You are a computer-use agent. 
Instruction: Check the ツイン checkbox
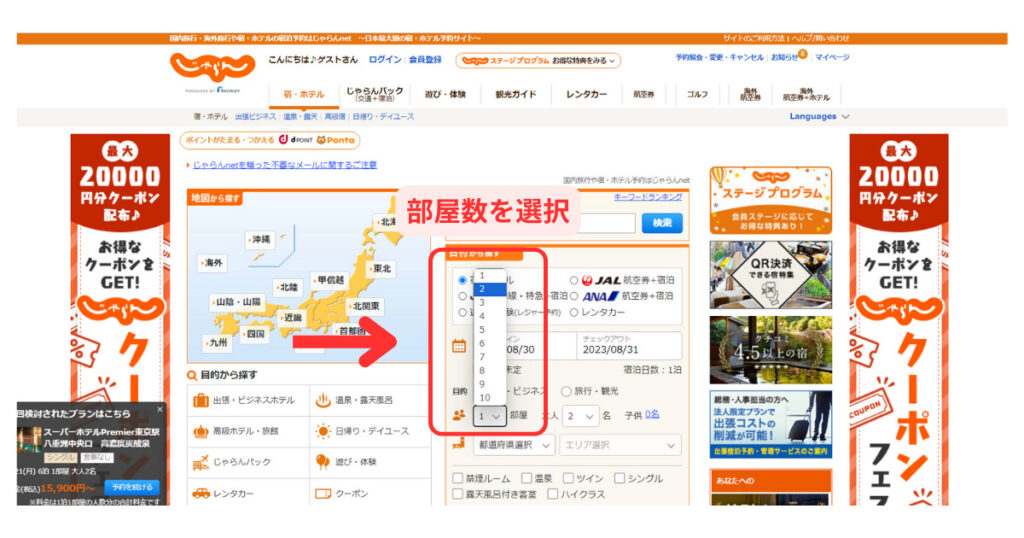click(x=568, y=479)
